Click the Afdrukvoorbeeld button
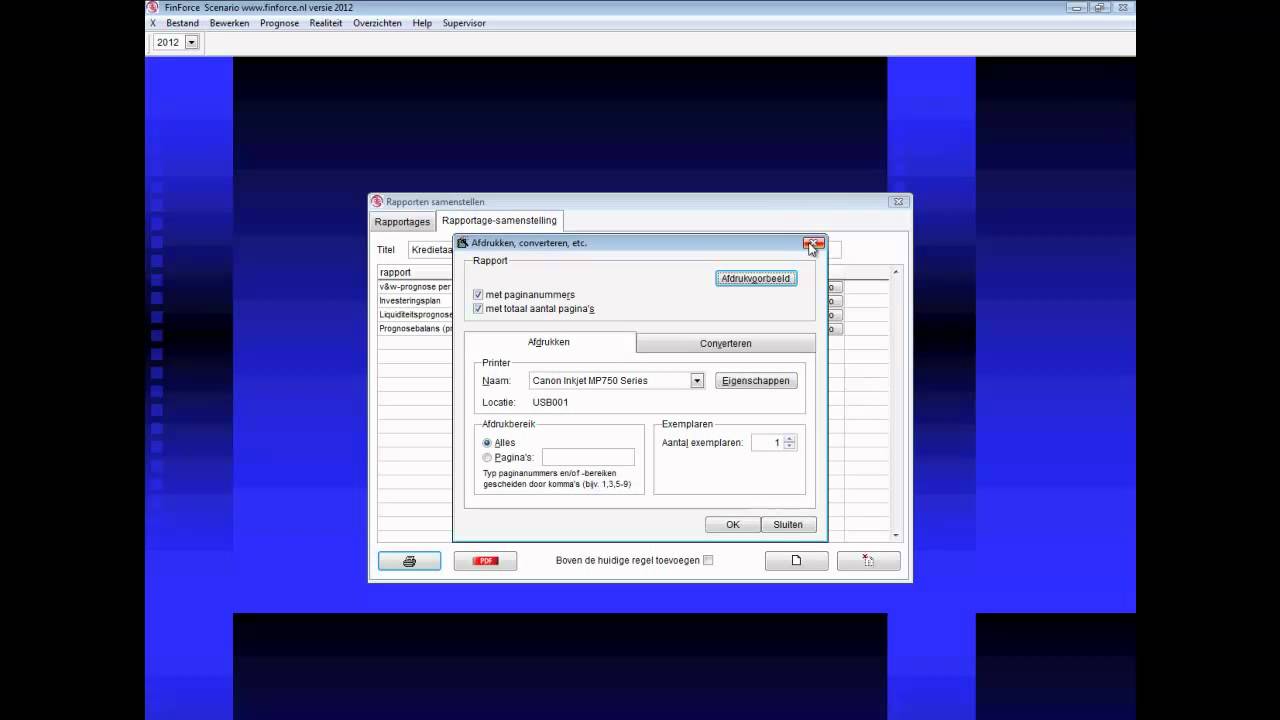 [x=756, y=279]
